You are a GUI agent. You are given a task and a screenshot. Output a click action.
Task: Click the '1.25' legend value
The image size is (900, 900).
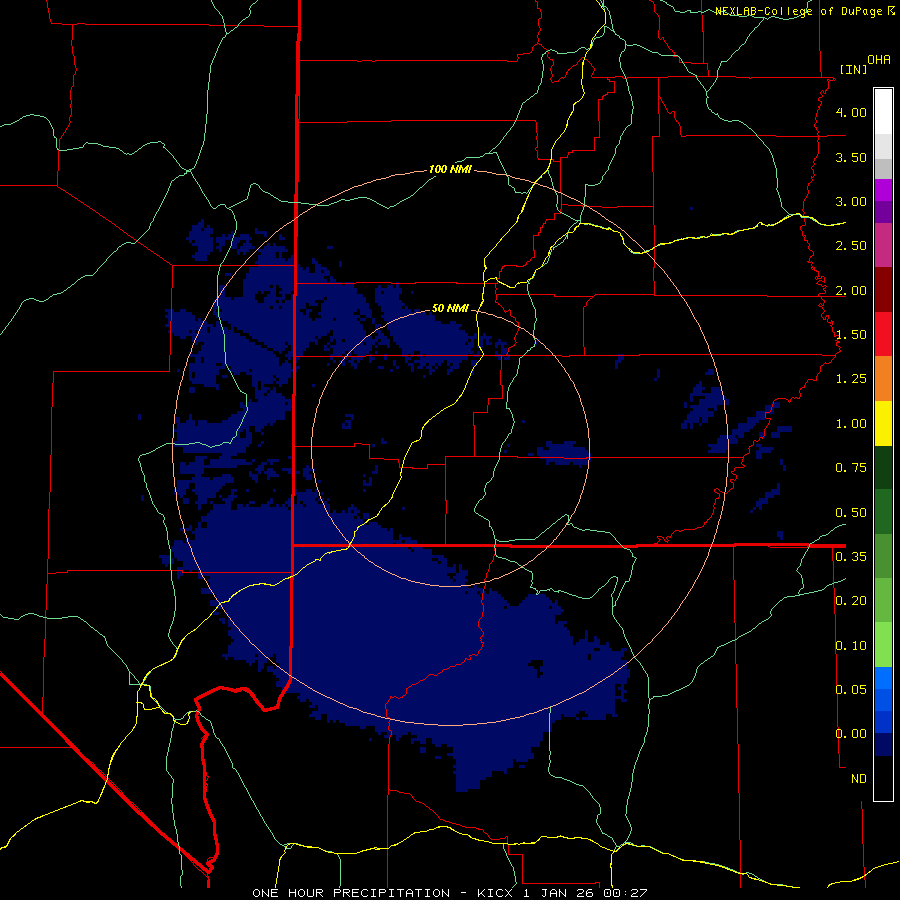click(x=851, y=379)
